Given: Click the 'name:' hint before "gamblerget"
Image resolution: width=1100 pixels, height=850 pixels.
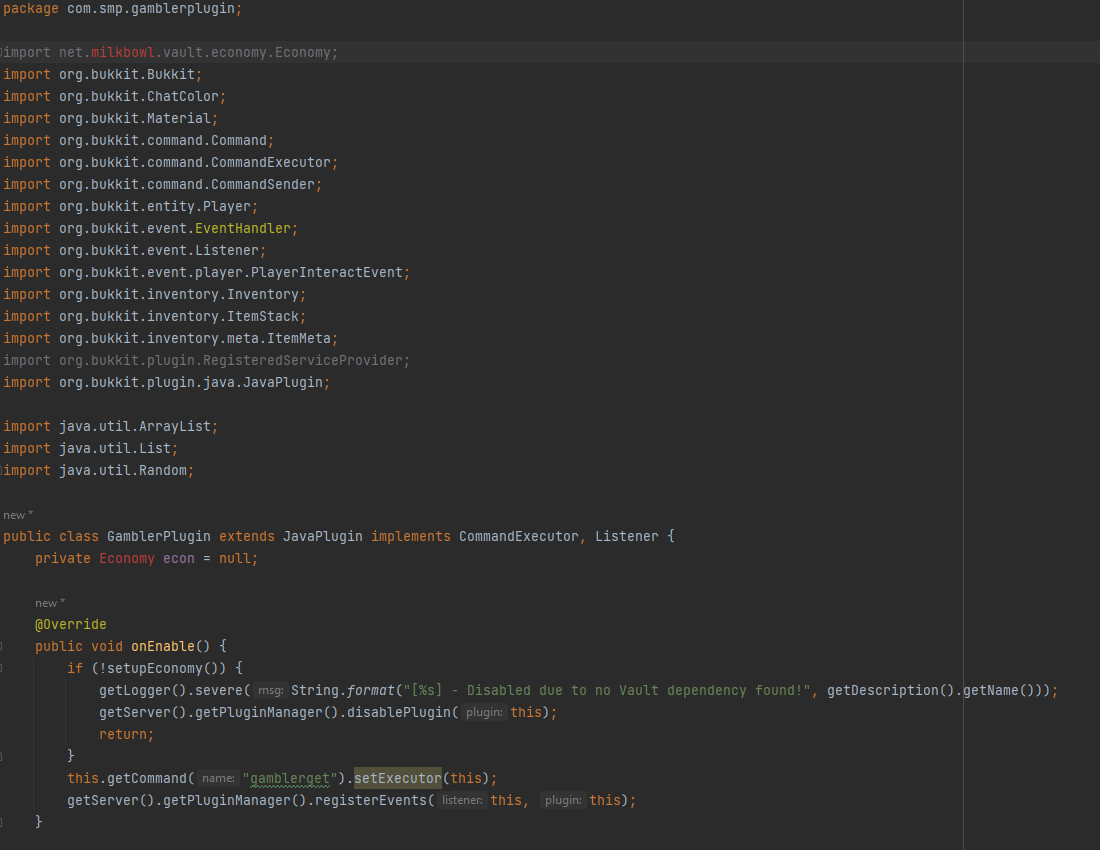Looking at the screenshot, I should pos(218,778).
